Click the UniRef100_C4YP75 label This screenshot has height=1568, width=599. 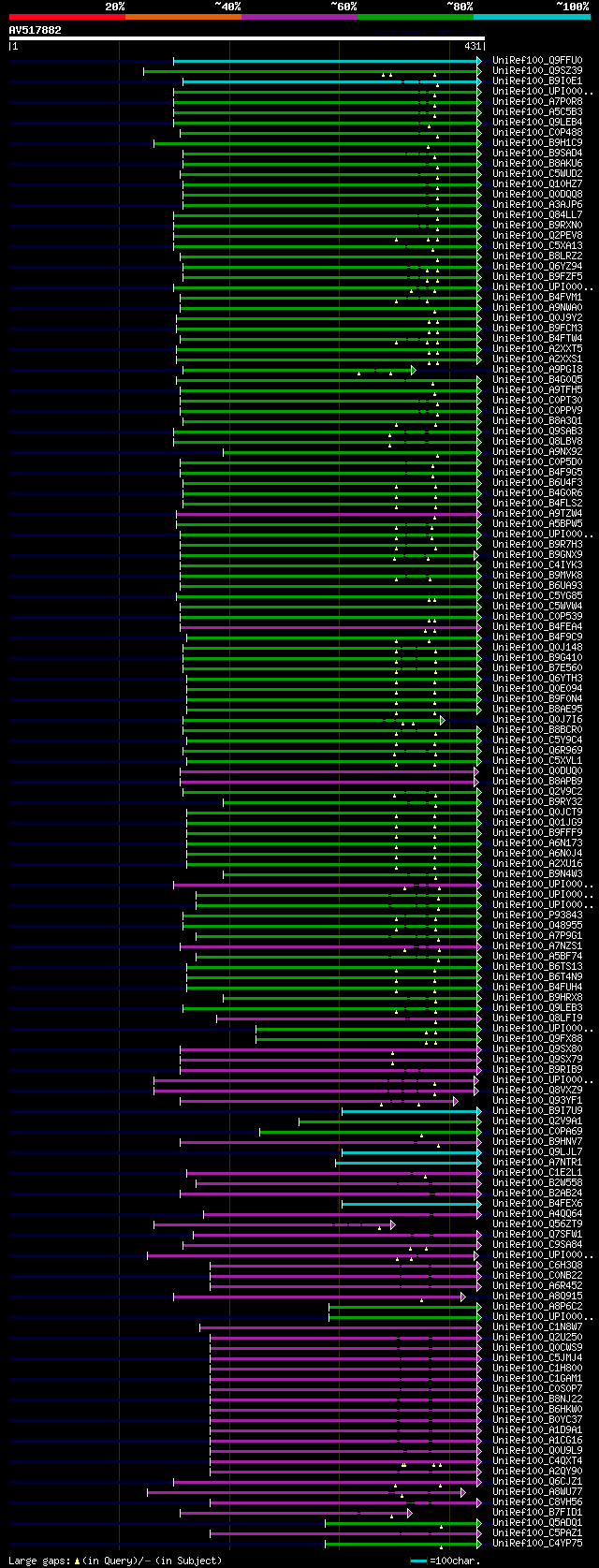pyautogui.click(x=537, y=1544)
